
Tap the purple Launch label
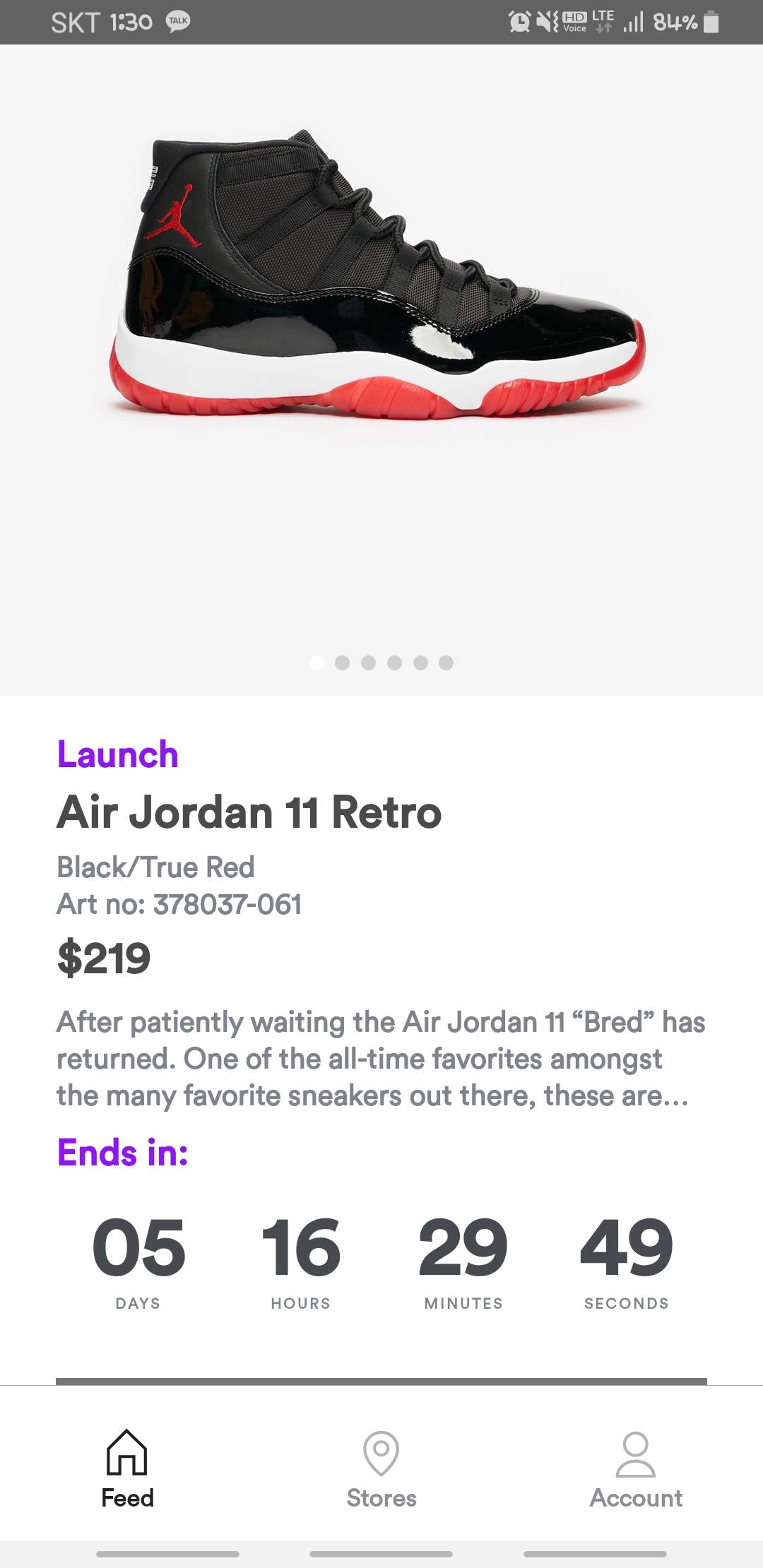(x=117, y=754)
